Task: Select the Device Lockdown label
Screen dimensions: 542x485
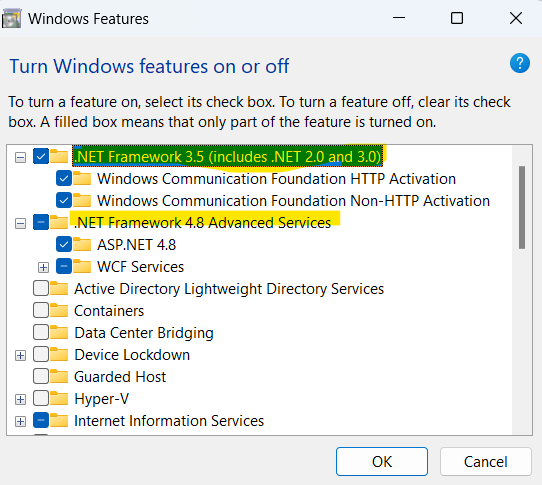Action: 132,355
